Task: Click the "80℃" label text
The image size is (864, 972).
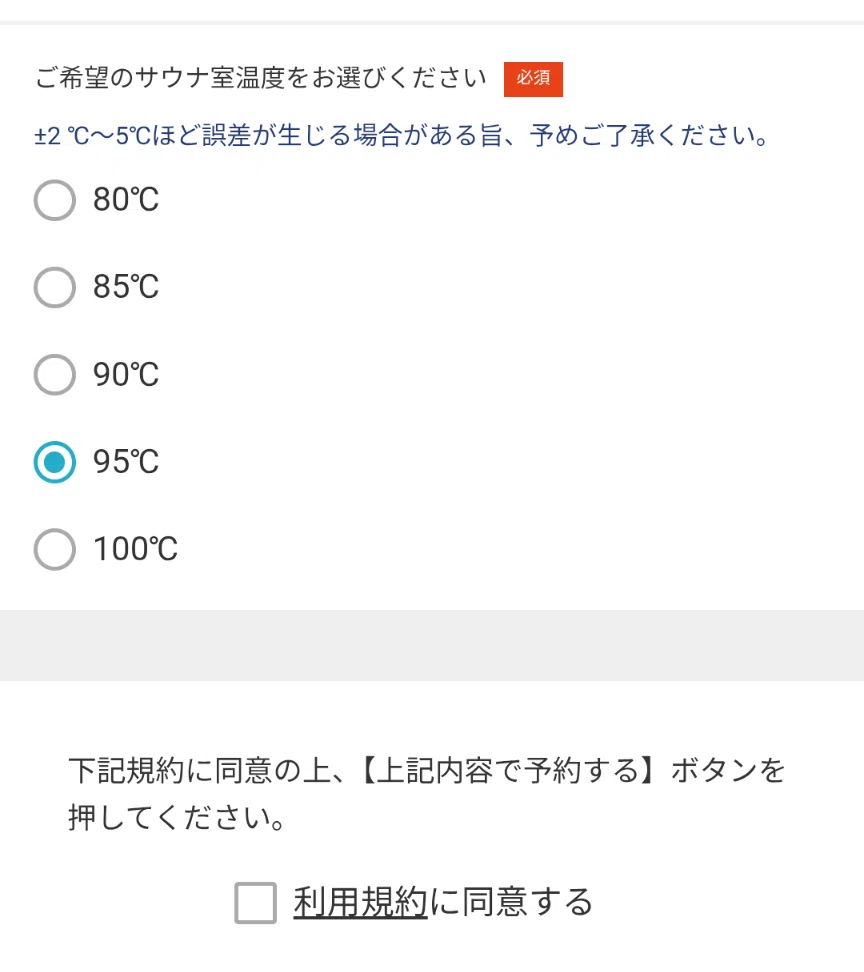Action: pos(126,200)
